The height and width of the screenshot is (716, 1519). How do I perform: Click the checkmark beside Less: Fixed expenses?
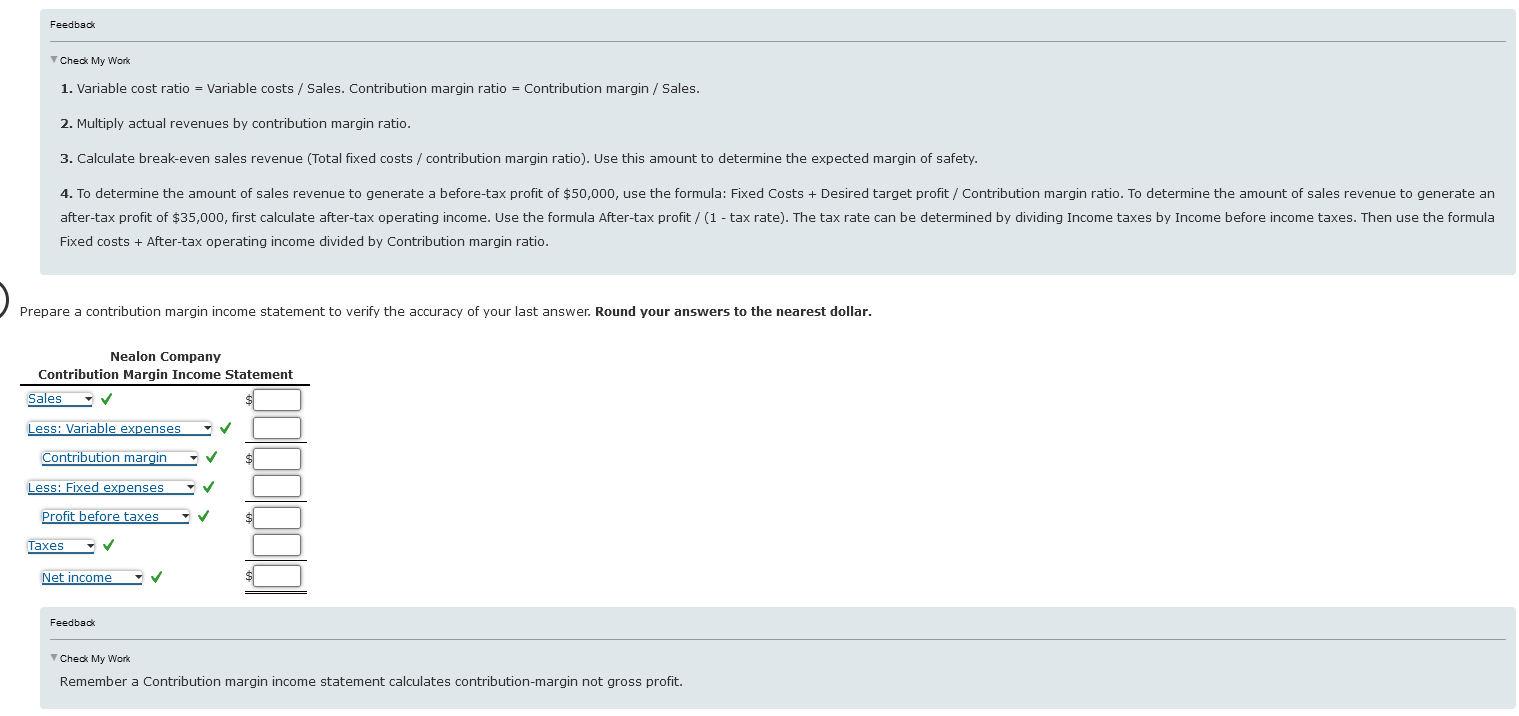point(208,487)
